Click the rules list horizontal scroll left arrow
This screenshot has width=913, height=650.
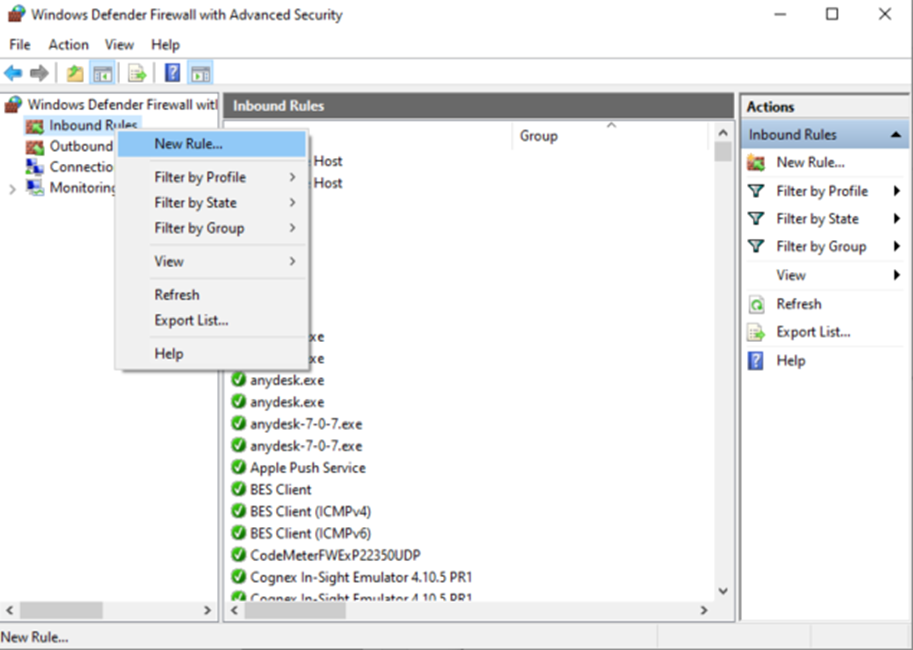click(x=235, y=610)
